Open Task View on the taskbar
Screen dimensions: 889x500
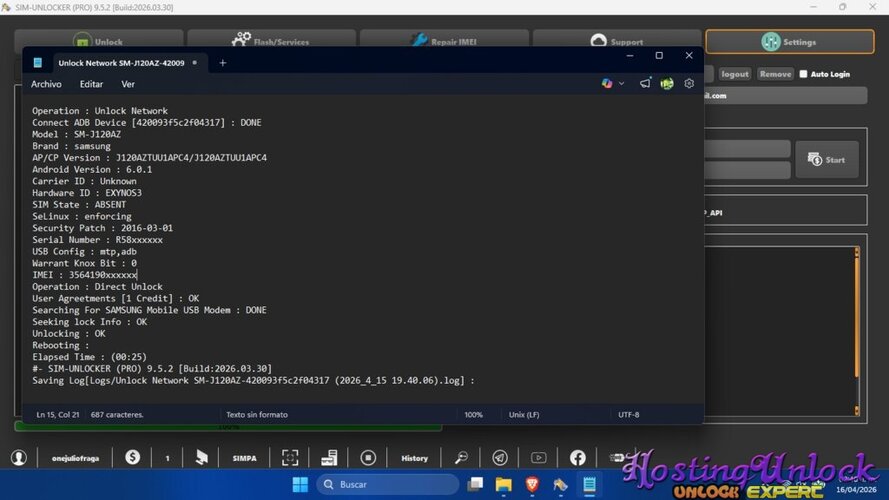click(475, 485)
